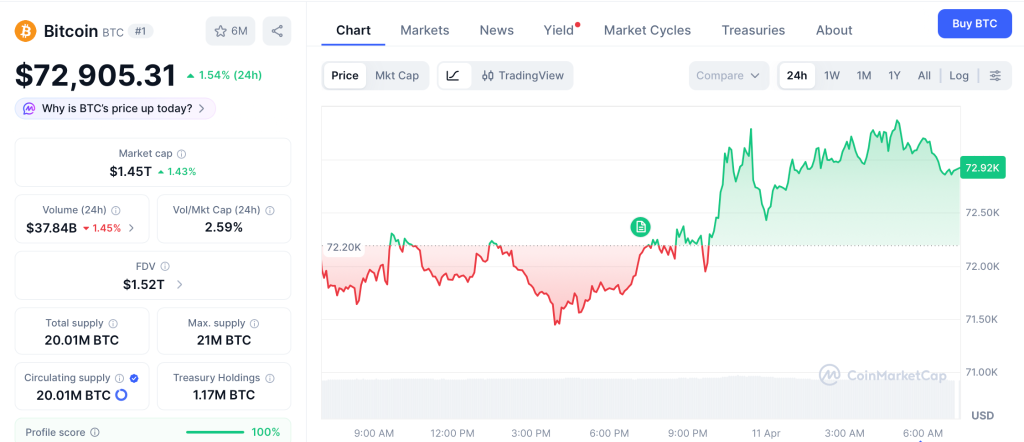Screen dimensions: 1024x442
Task: Click the Market cap info icon
Action: pos(181,154)
